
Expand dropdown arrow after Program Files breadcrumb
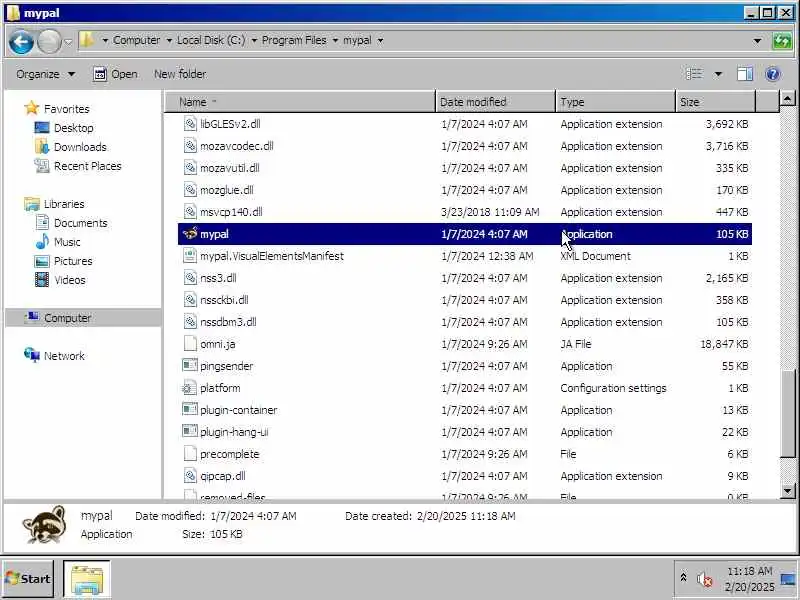point(335,40)
